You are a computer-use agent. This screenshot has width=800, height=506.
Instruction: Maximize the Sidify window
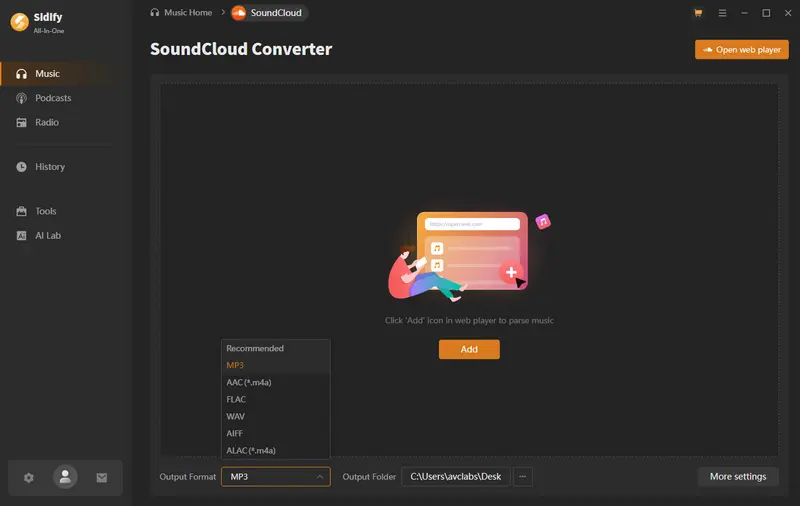point(766,13)
